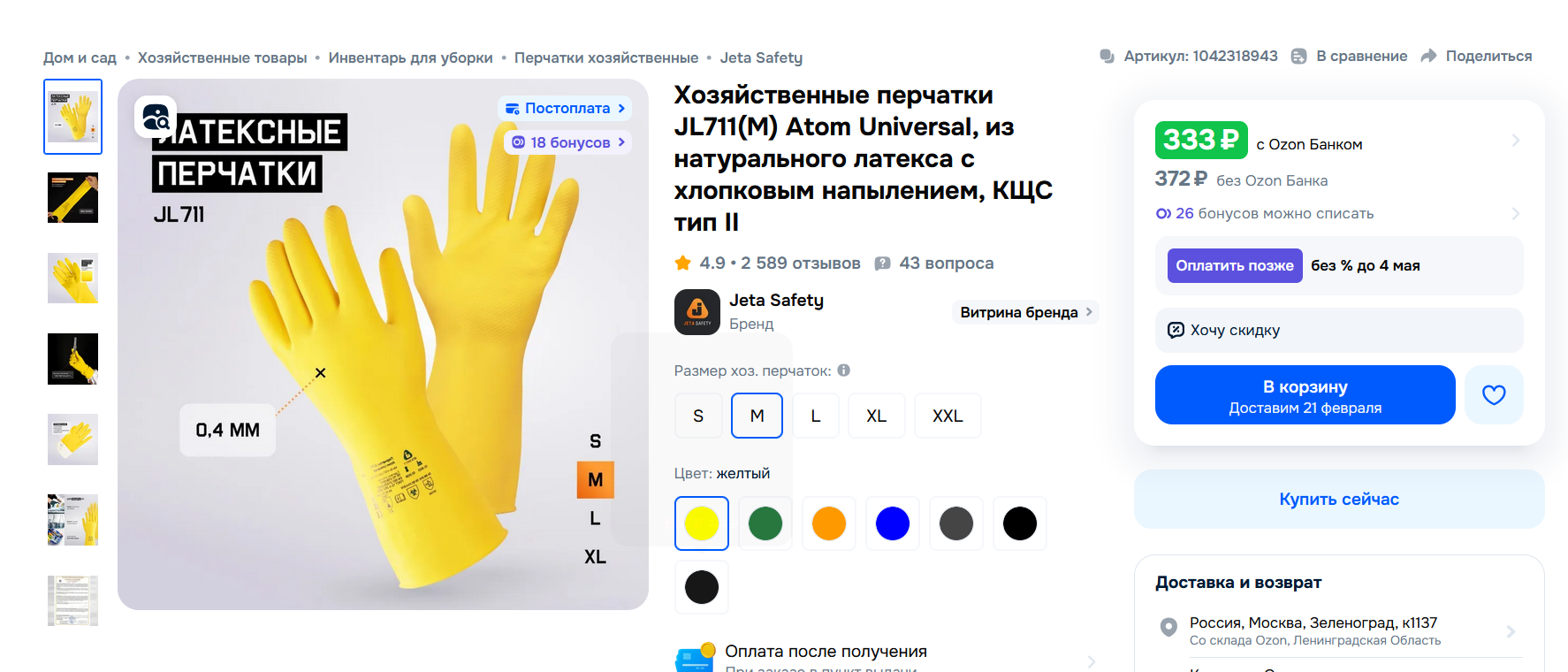
Task: Click the copy article number icon
Action: pos(1107,56)
